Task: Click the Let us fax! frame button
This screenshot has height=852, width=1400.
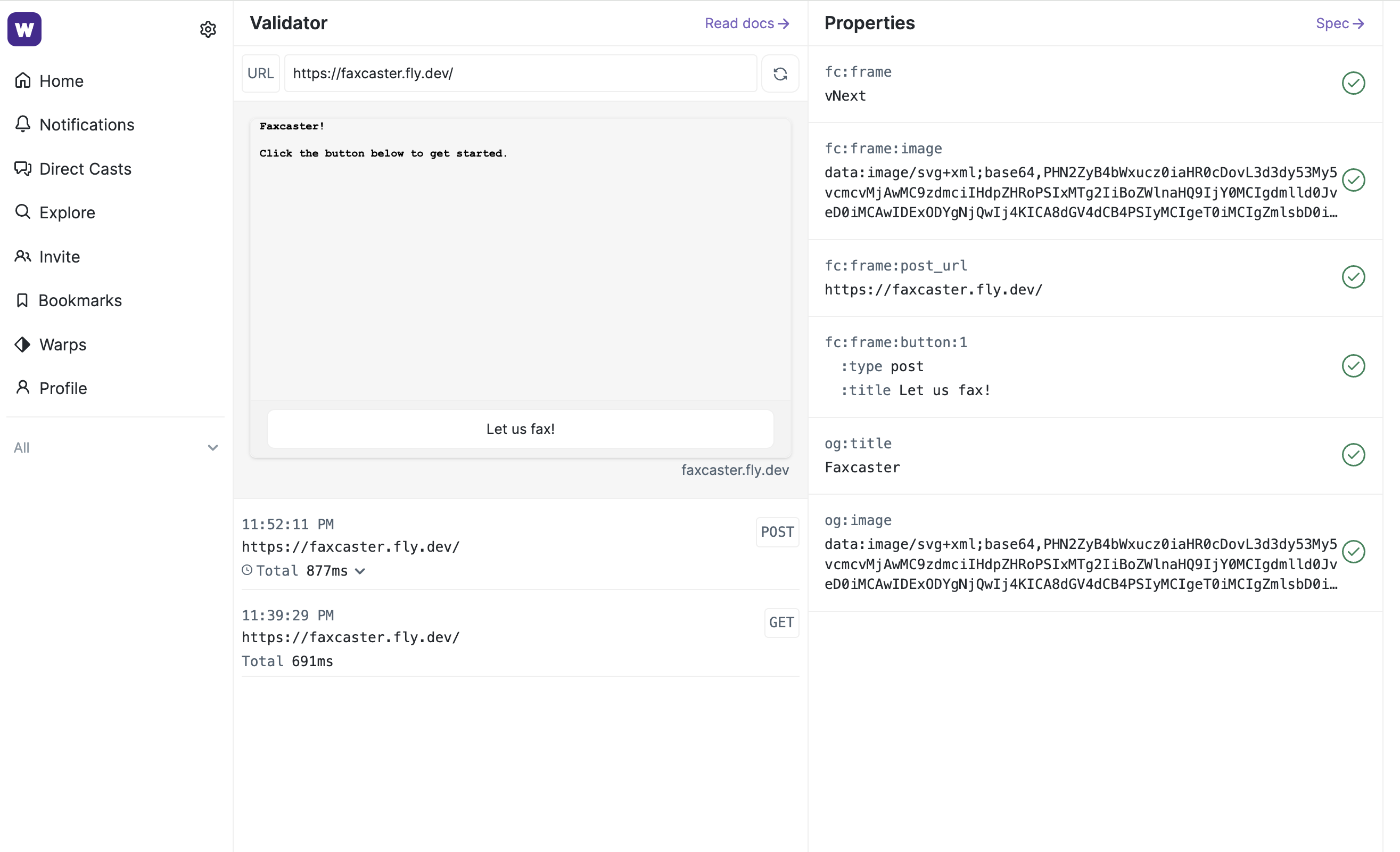Action: tap(521, 429)
